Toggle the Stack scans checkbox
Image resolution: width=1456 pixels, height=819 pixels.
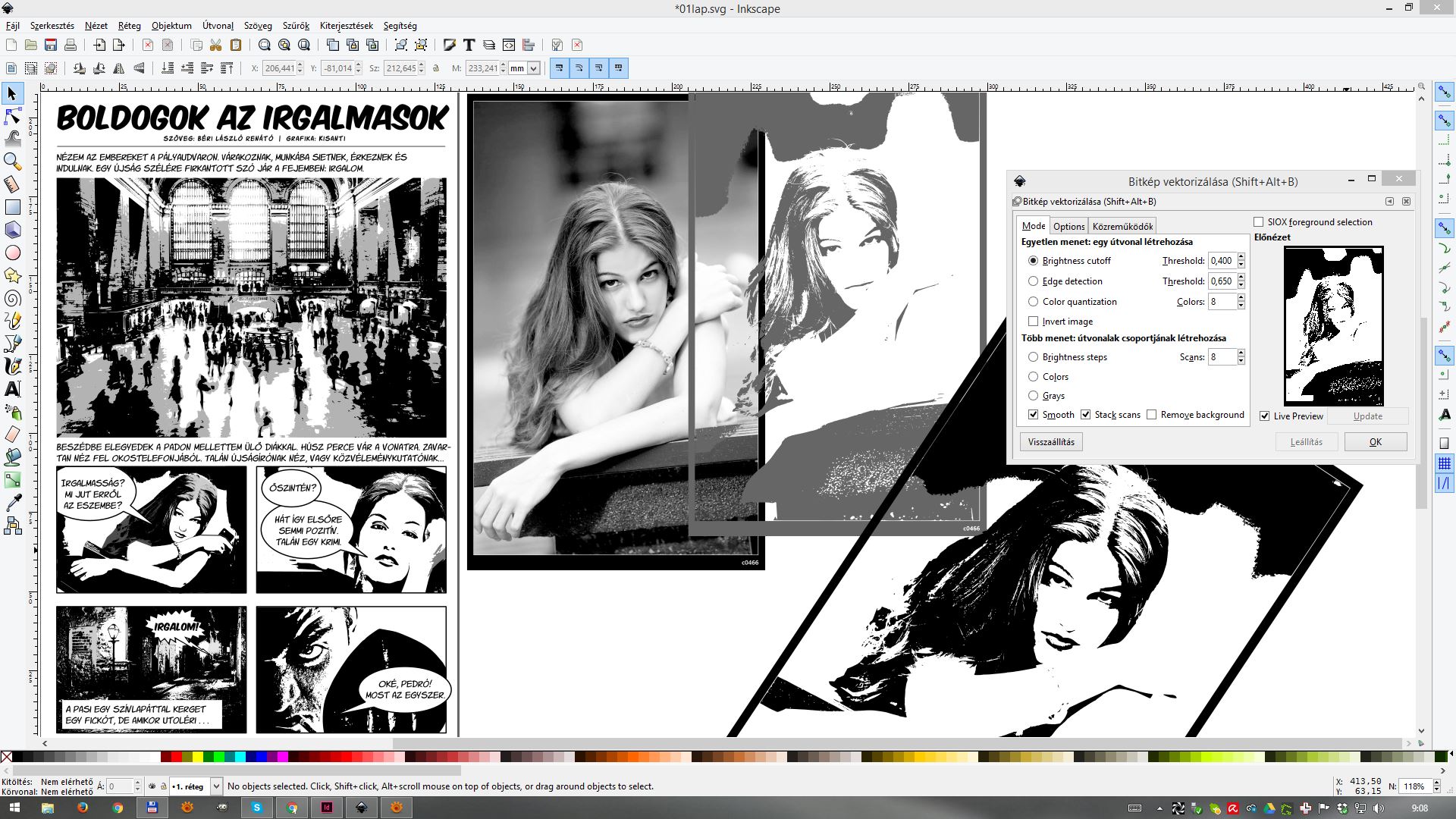point(1085,415)
